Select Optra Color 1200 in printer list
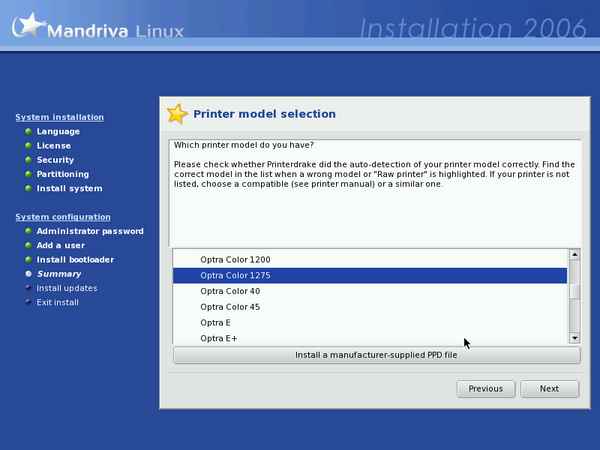This screenshot has width=600, height=450. (370, 260)
